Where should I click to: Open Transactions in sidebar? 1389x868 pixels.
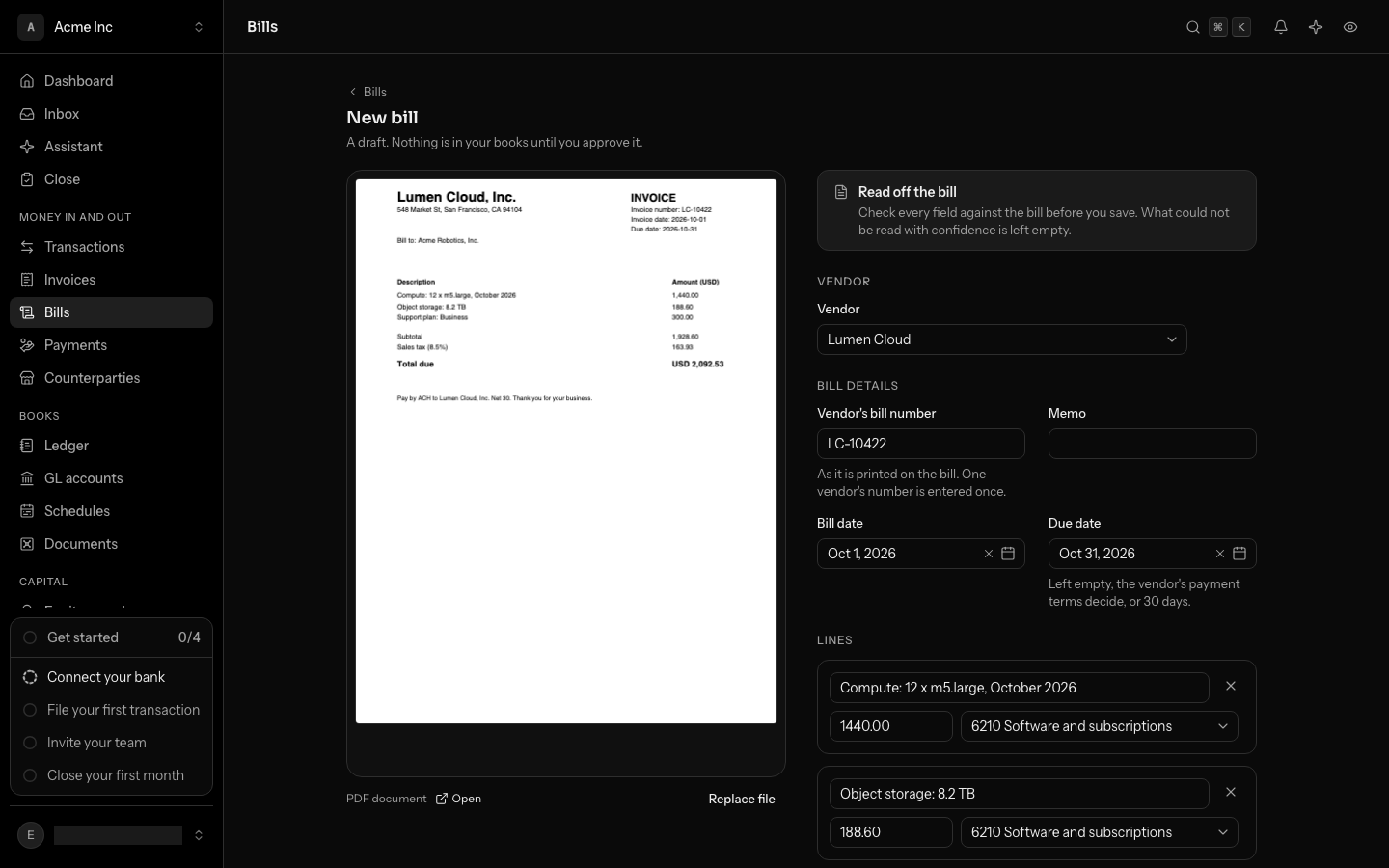(111, 247)
